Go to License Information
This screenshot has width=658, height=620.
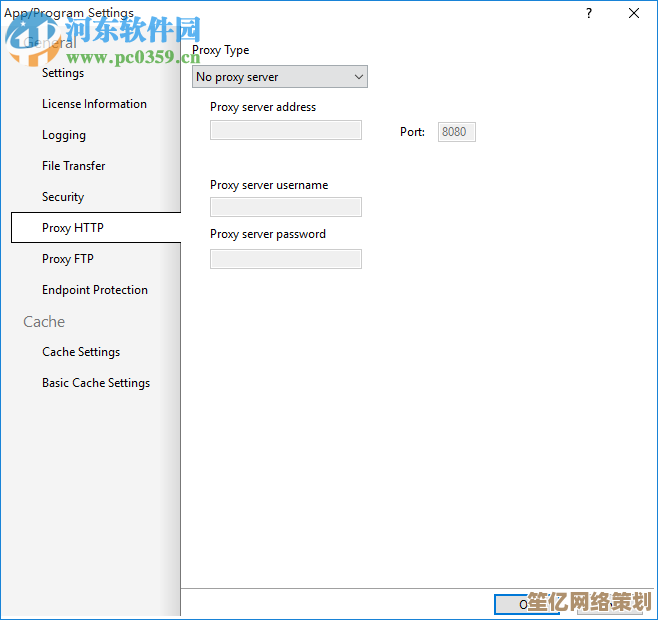94,104
